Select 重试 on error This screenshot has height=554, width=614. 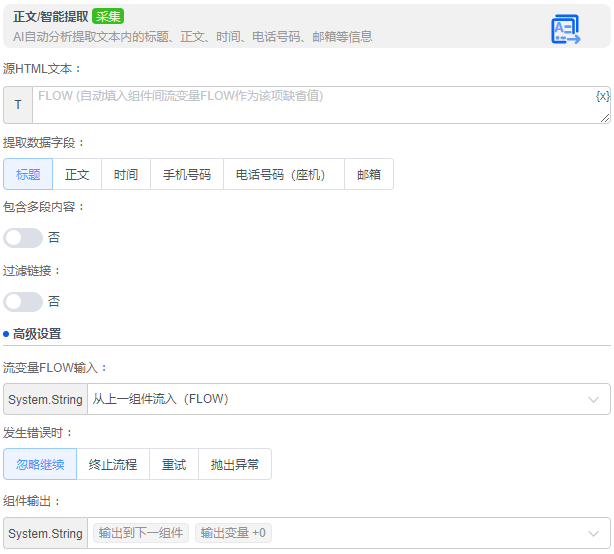point(174,464)
